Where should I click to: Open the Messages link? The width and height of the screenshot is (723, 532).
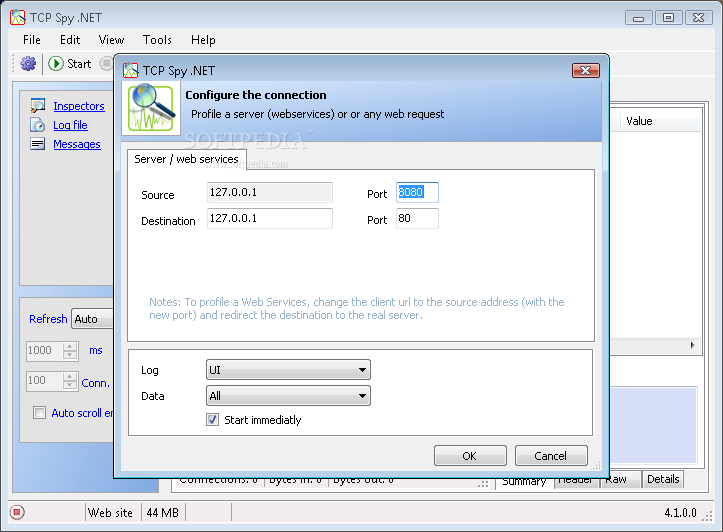[x=77, y=144]
